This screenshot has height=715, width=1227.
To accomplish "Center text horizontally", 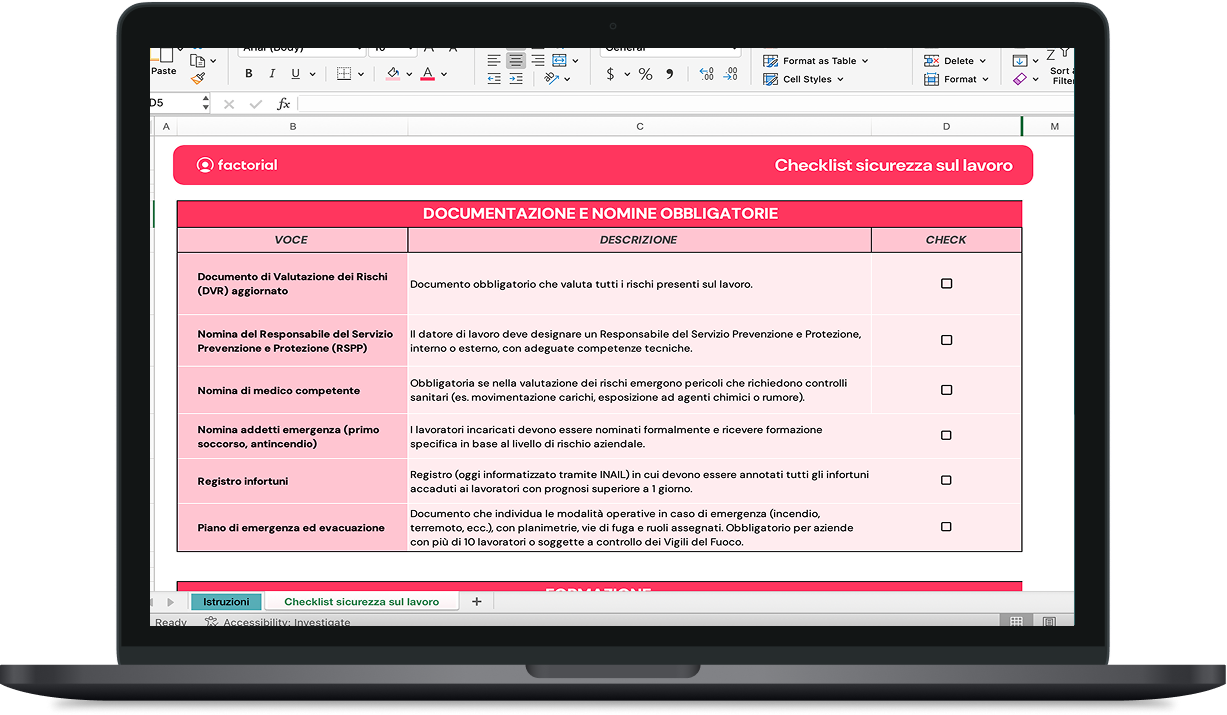I will click(x=516, y=60).
